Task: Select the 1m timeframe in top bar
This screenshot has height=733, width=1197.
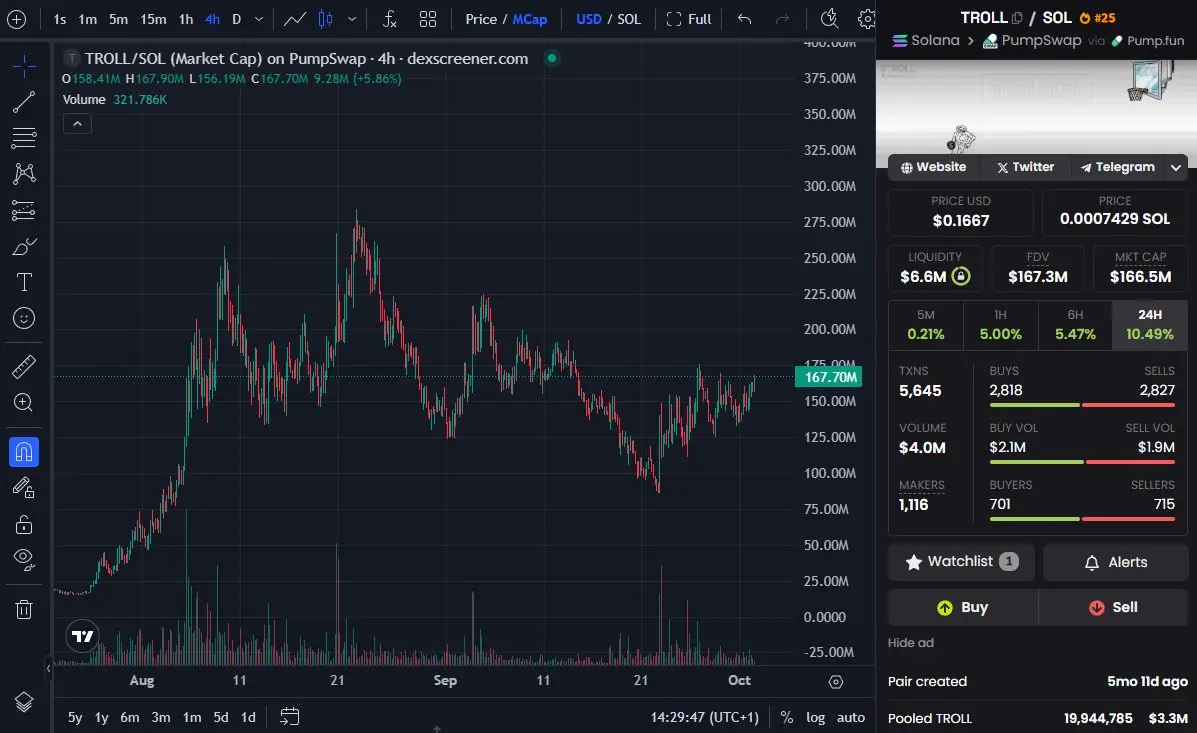Action: coord(88,19)
